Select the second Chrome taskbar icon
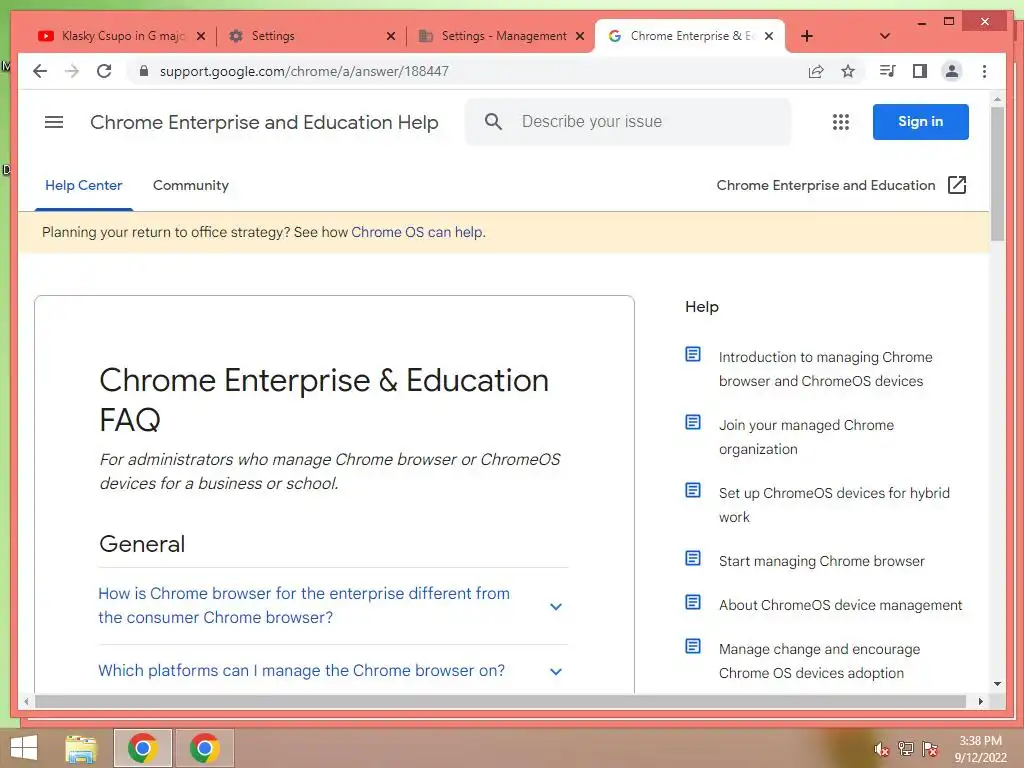 pyautogui.click(x=204, y=748)
